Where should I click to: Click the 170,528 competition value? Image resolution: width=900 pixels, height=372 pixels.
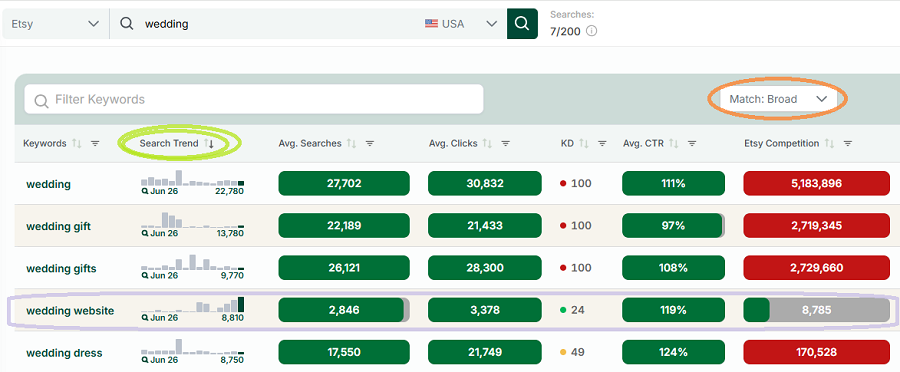coord(817,352)
